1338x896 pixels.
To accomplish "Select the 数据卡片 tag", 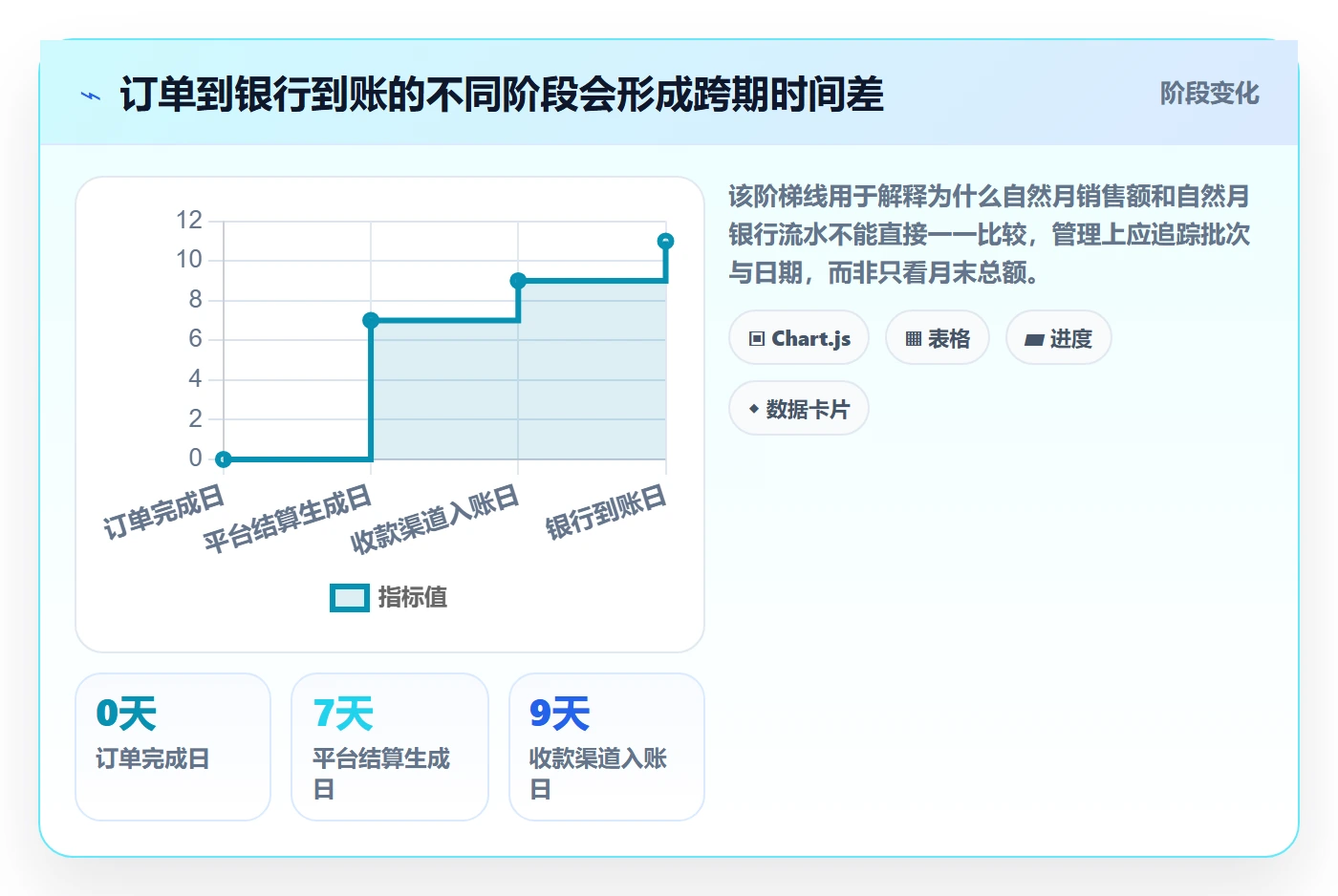I will tap(799, 408).
